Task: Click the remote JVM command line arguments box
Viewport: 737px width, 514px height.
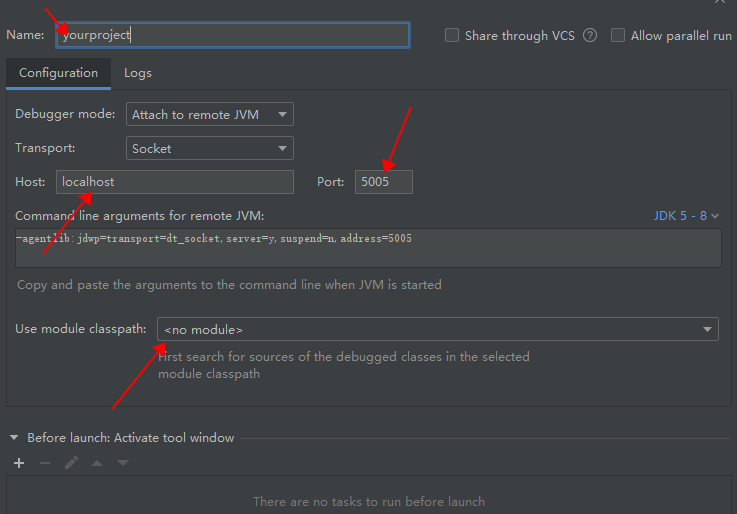Action: tap(368, 248)
